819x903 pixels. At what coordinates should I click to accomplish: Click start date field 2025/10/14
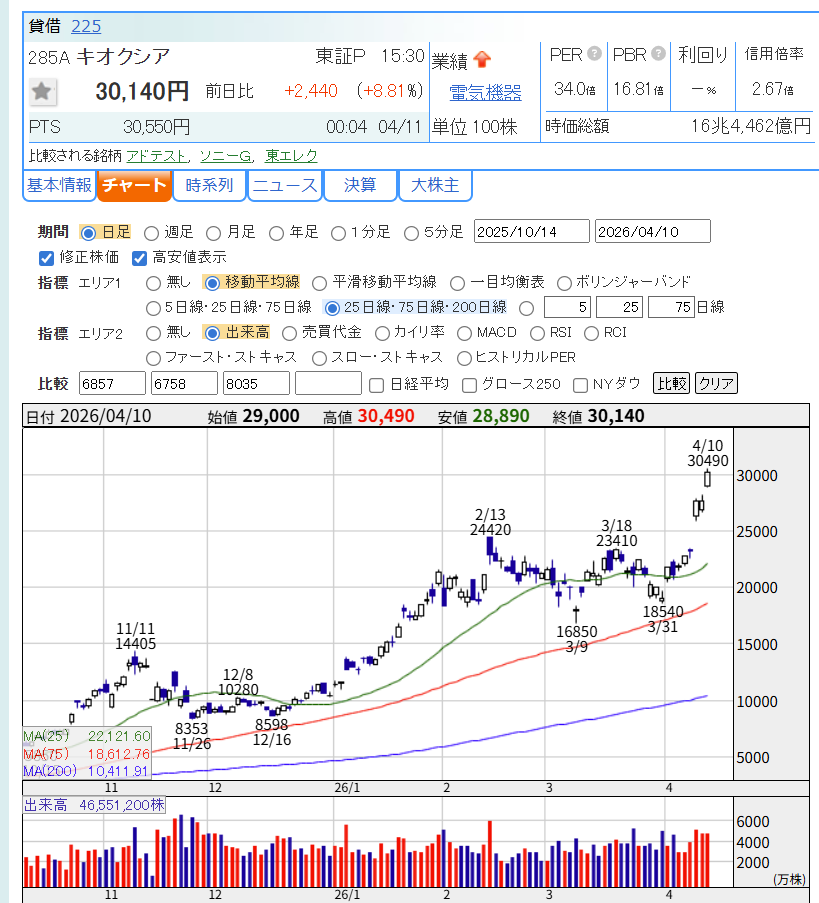pyautogui.click(x=532, y=232)
